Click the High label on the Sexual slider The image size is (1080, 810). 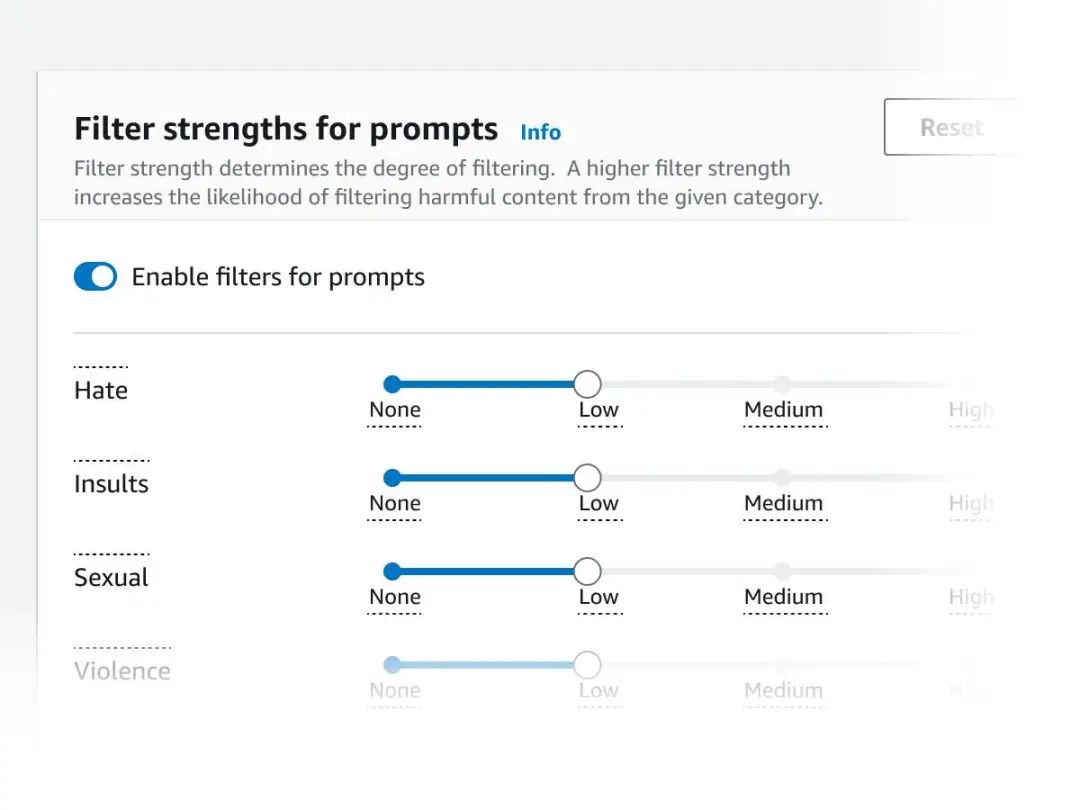pyautogui.click(x=970, y=597)
